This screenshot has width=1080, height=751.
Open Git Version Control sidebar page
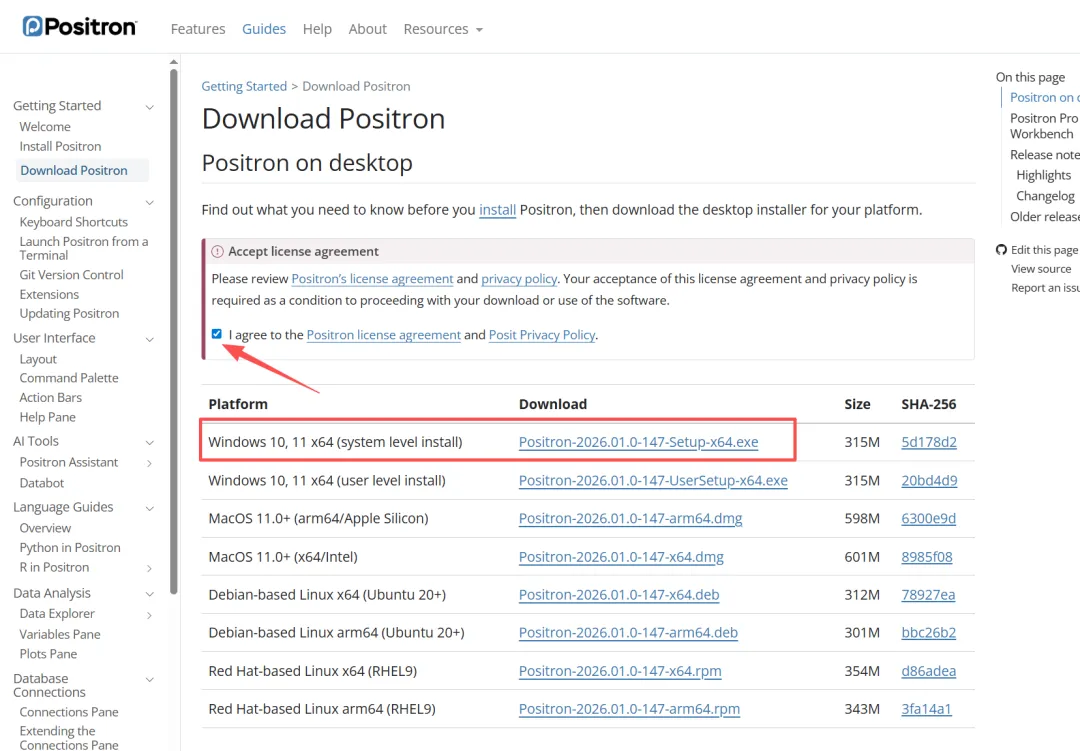pyautogui.click(x=71, y=274)
